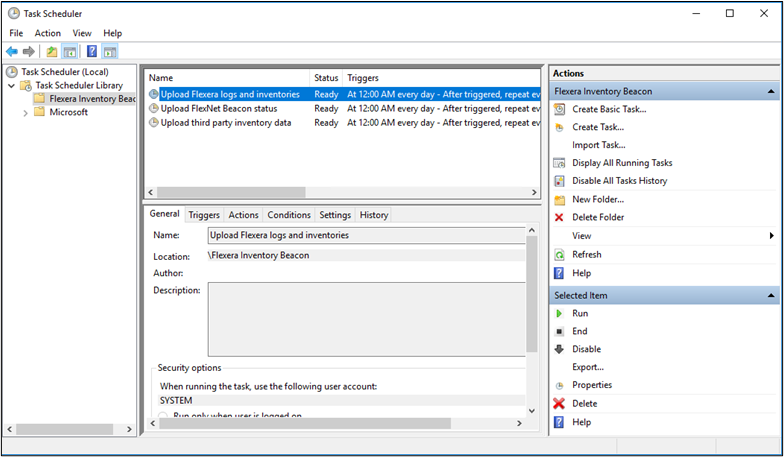
Task: Sort by the Status column header
Action: click(326, 78)
